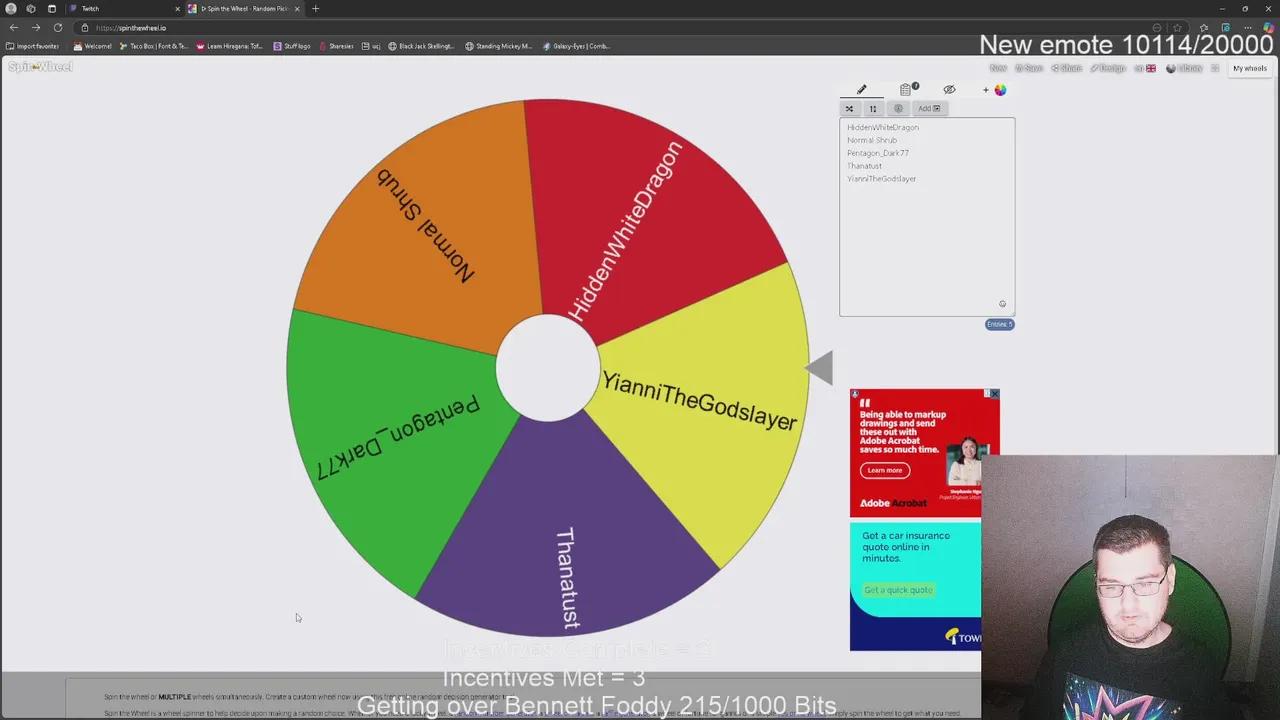Open the Black Jack Skellington bookmark

[x=421, y=46]
